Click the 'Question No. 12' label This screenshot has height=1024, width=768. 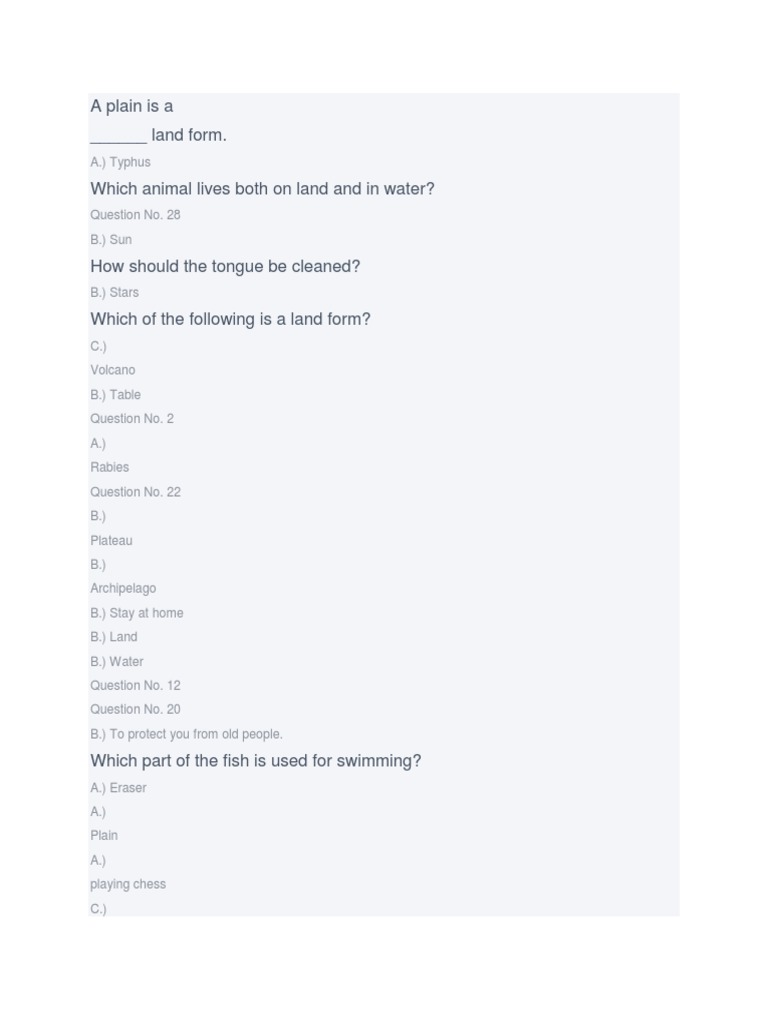[135, 686]
